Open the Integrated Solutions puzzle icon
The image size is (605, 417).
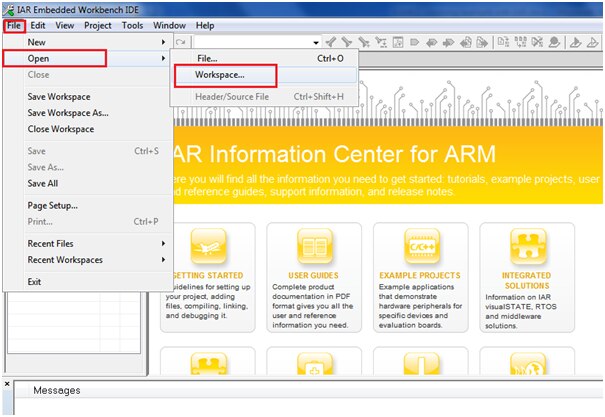pyautogui.click(x=527, y=246)
